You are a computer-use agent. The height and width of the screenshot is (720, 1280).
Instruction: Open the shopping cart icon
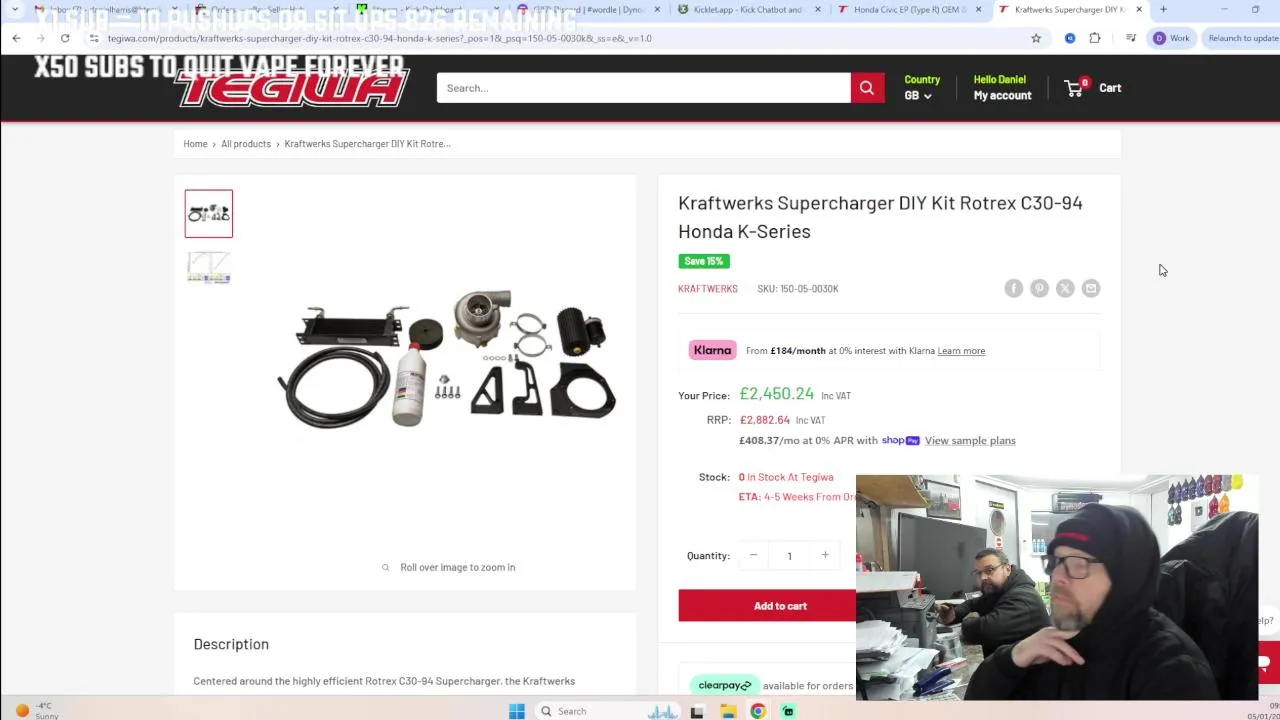point(1076,88)
